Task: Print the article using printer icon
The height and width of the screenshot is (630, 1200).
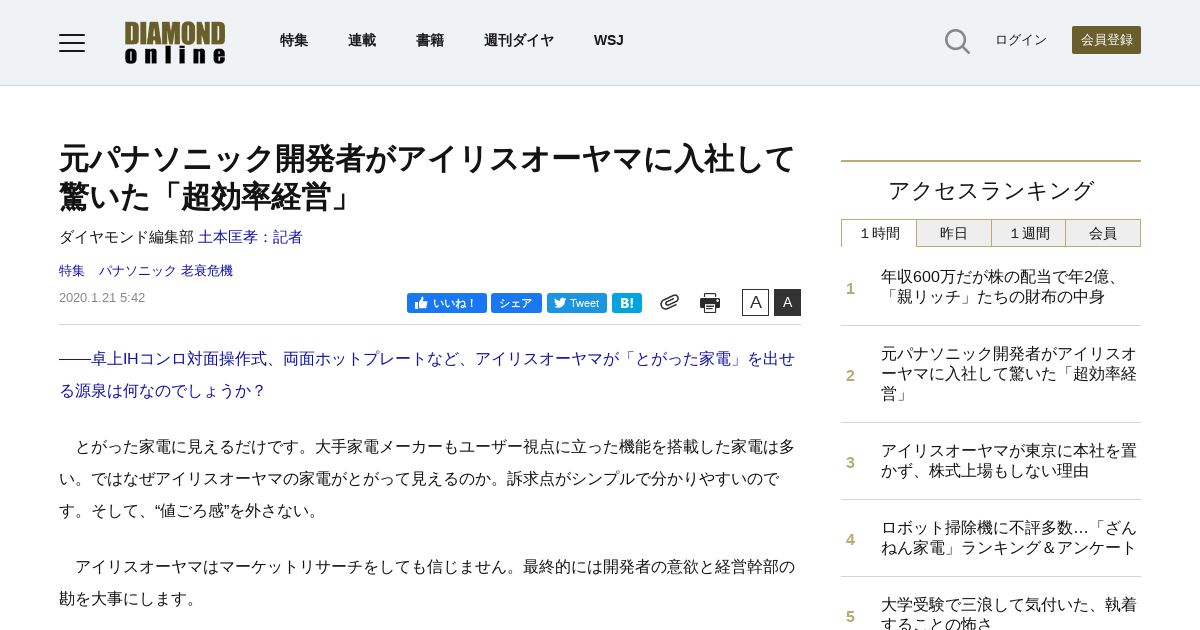Action: click(710, 302)
